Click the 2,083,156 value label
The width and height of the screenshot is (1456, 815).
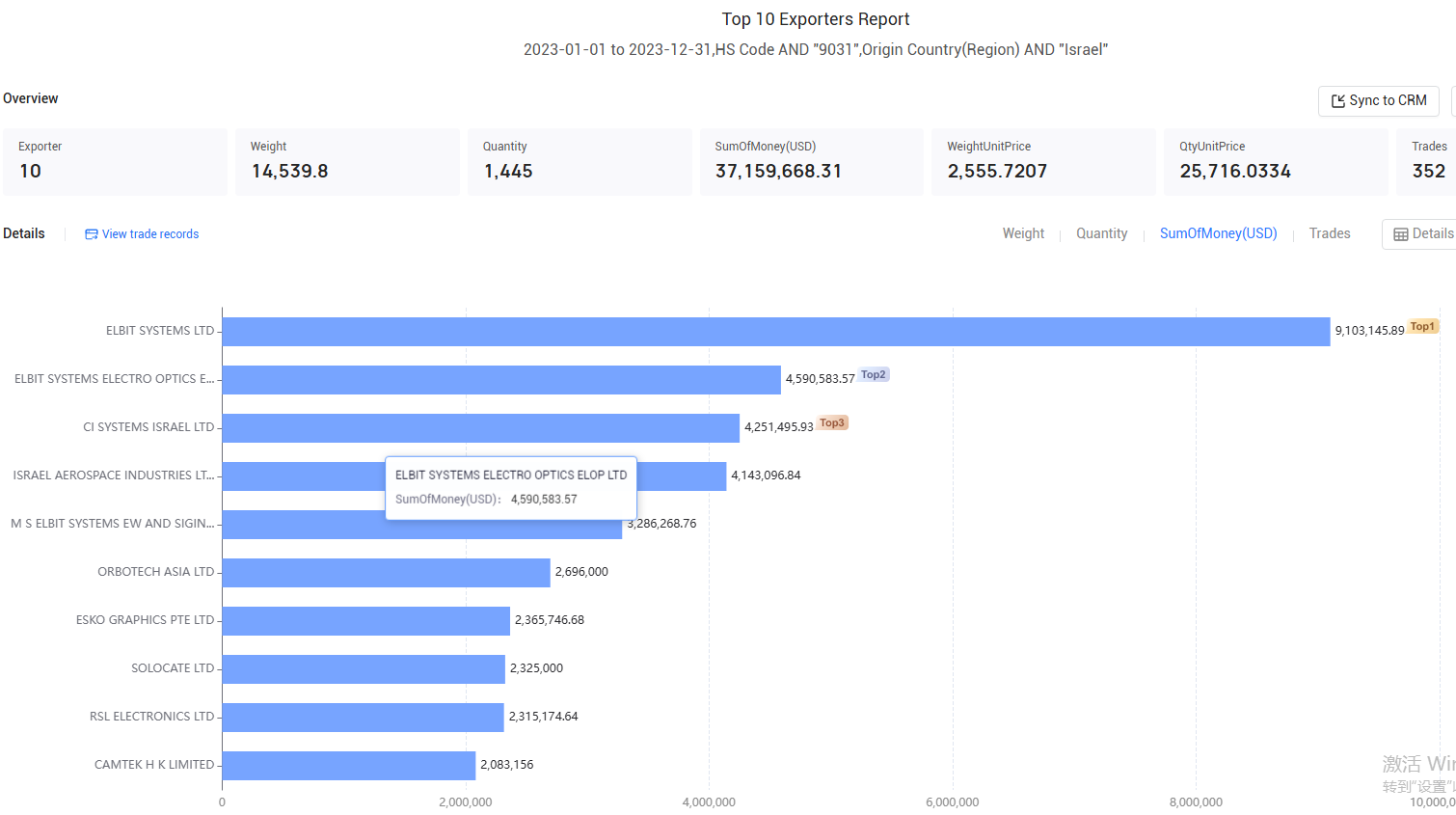point(507,765)
